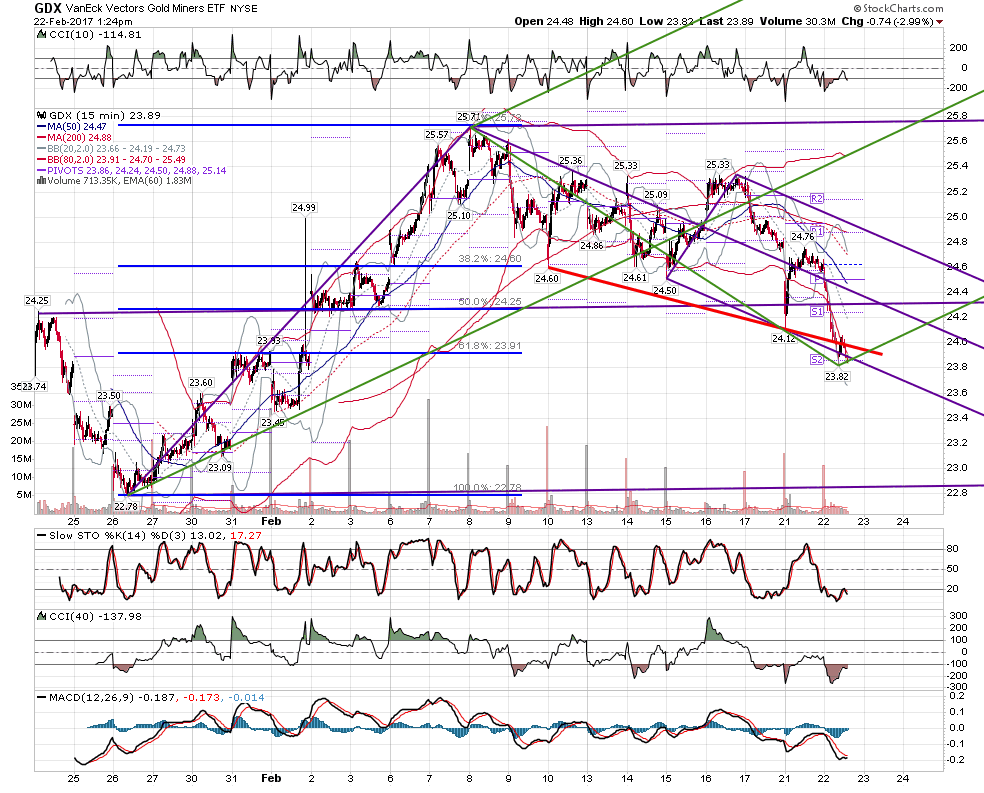
Task: Click the volume bars icon in the legend
Action: click(41, 181)
